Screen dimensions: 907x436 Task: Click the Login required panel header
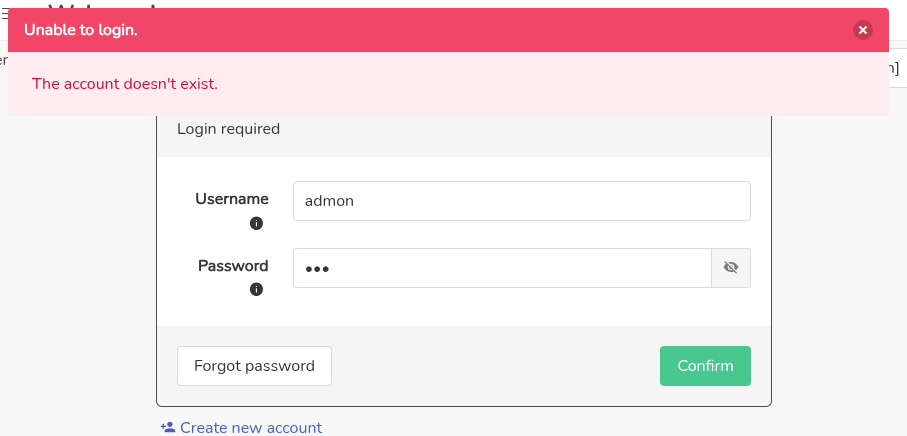coord(229,129)
